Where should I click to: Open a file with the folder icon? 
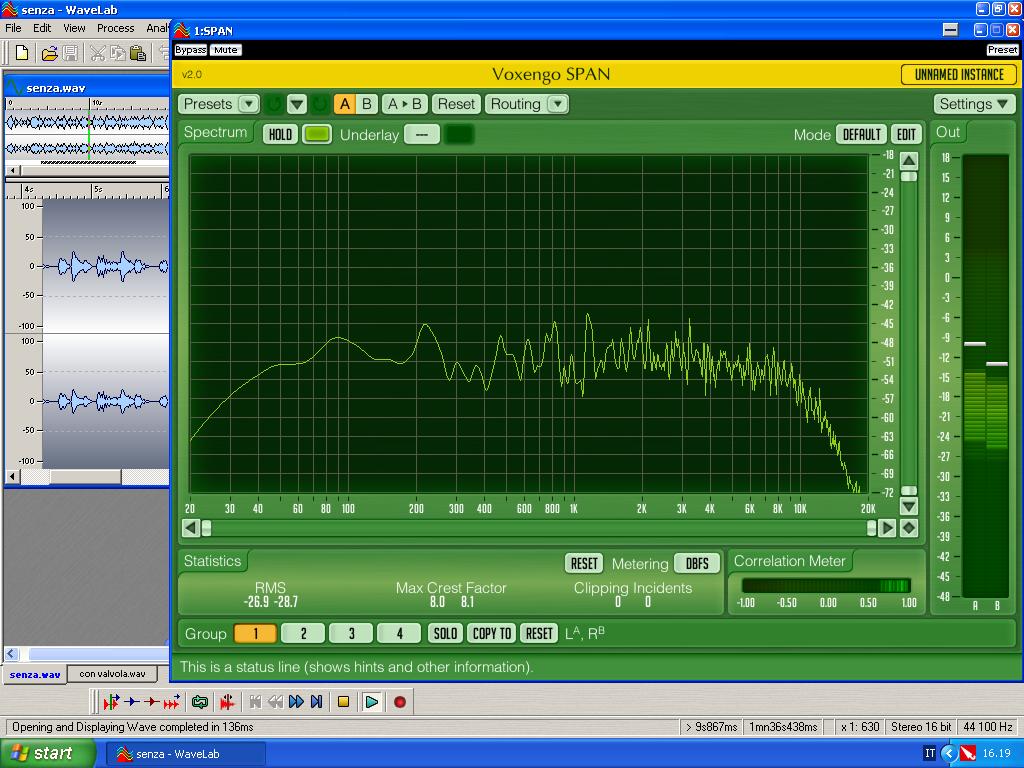click(49, 53)
